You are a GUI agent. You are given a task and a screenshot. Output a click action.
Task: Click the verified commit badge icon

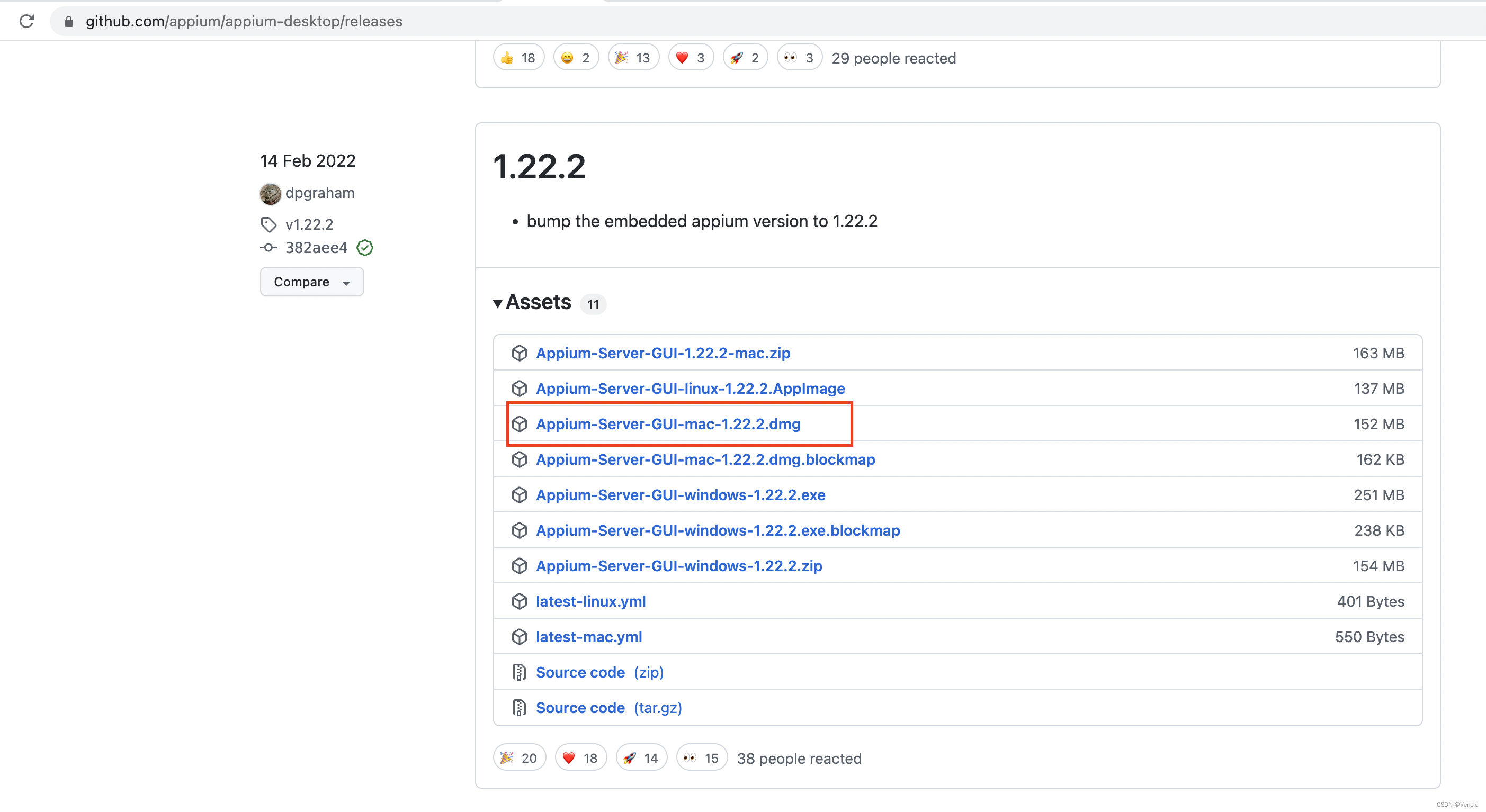coord(364,248)
